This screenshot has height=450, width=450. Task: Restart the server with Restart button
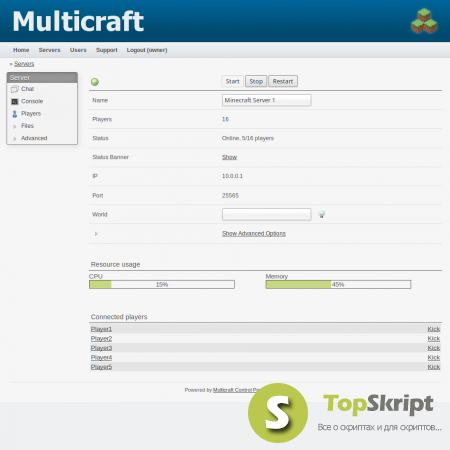pyautogui.click(x=283, y=81)
